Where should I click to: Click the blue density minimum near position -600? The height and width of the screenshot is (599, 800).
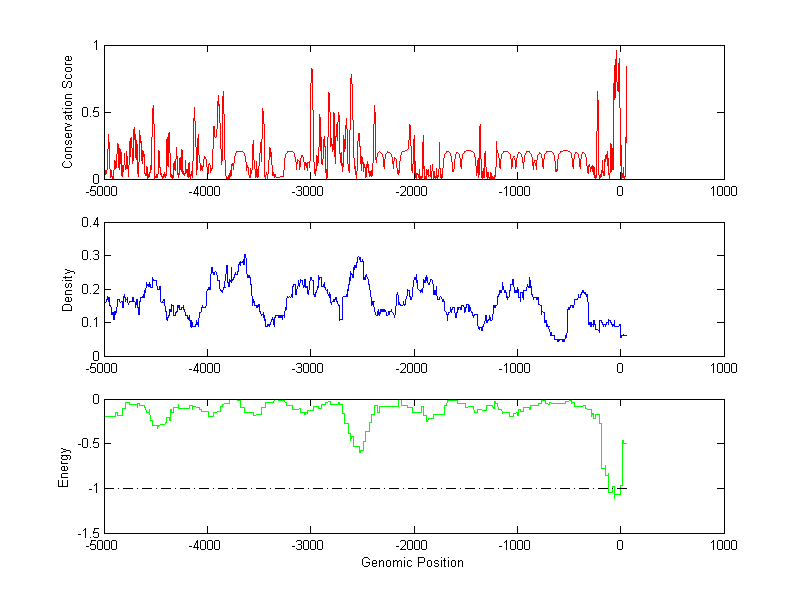(x=561, y=341)
